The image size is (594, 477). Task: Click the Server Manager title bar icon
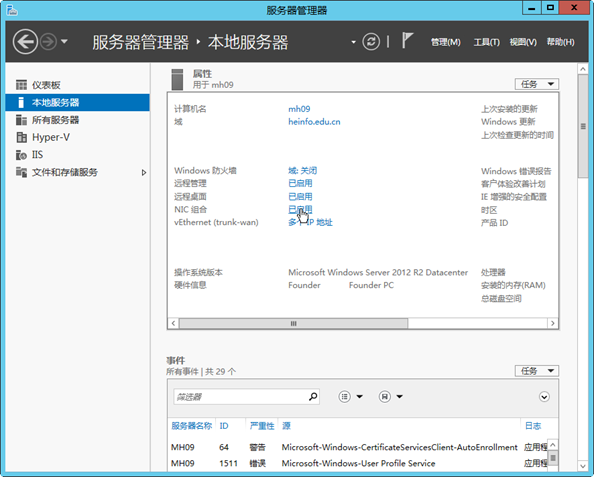(x=12, y=10)
